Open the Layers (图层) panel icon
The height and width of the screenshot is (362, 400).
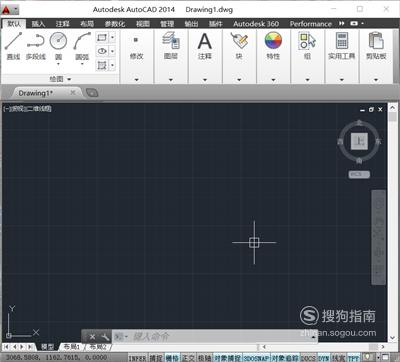(171, 46)
